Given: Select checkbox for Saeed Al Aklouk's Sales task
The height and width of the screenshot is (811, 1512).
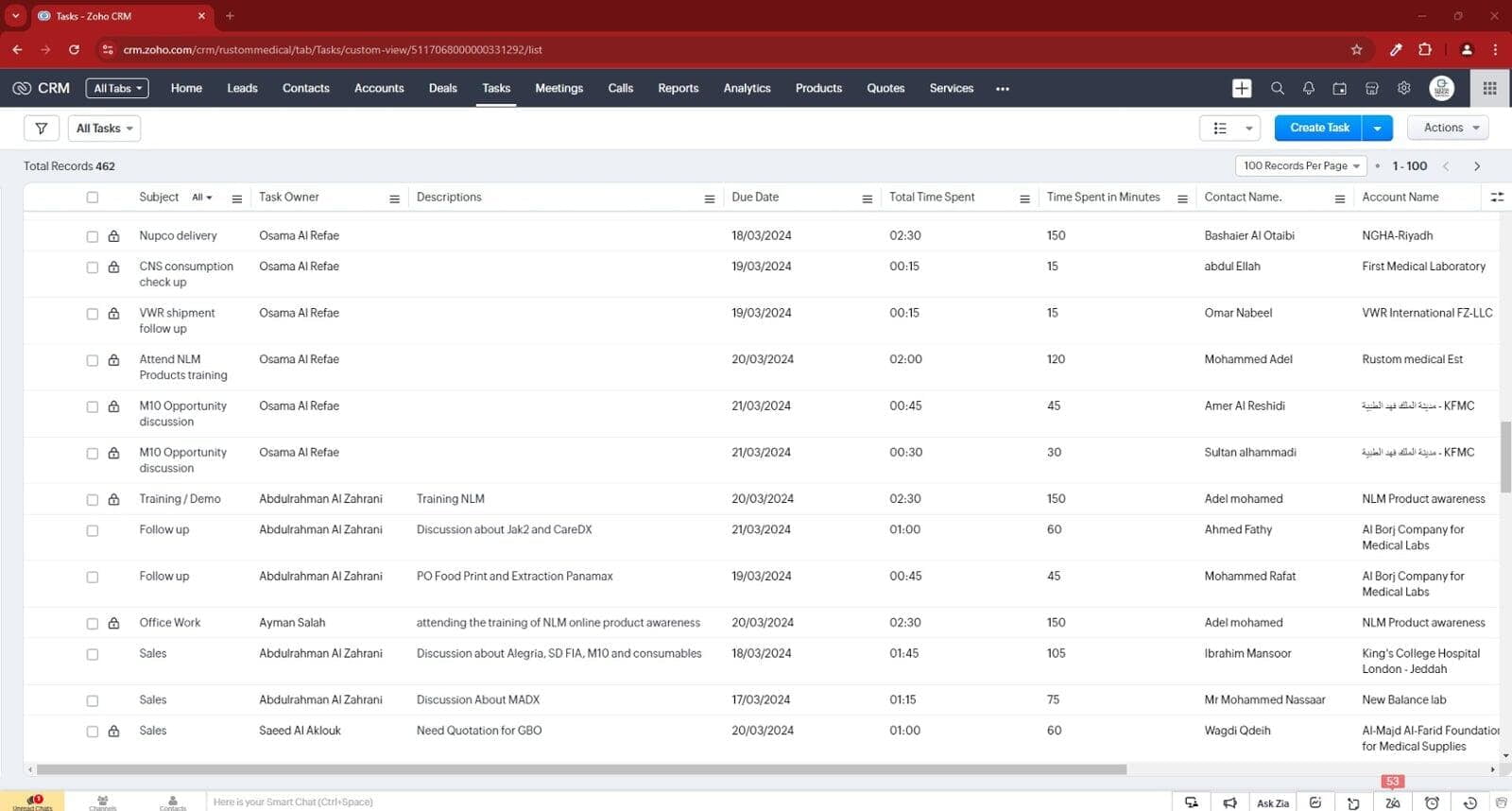Looking at the screenshot, I should click(92, 732).
